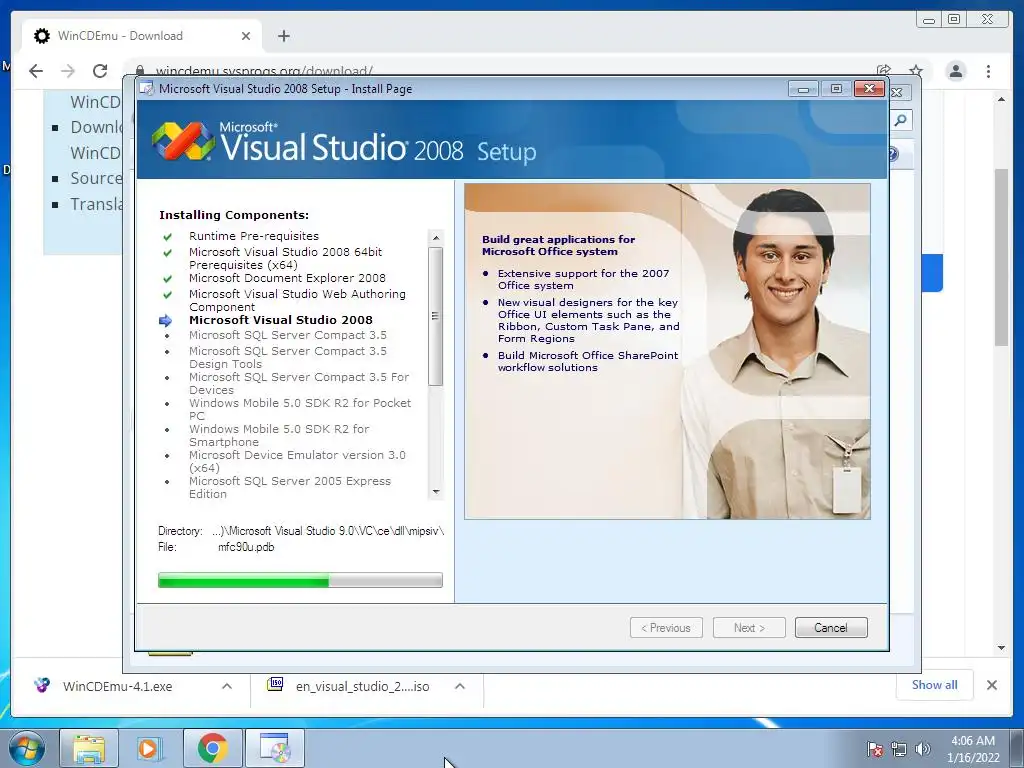
Task: Minimize the Visual Studio setup window
Action: click(803, 89)
